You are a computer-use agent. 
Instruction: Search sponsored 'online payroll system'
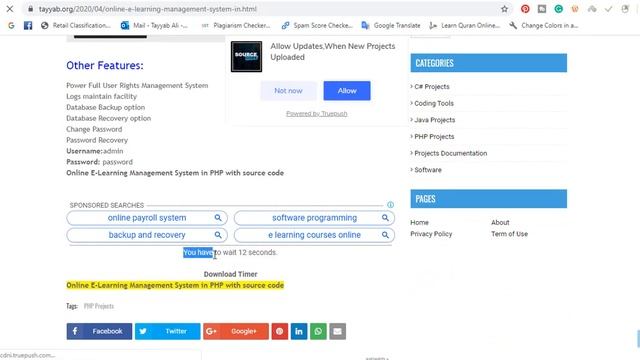coord(147,218)
